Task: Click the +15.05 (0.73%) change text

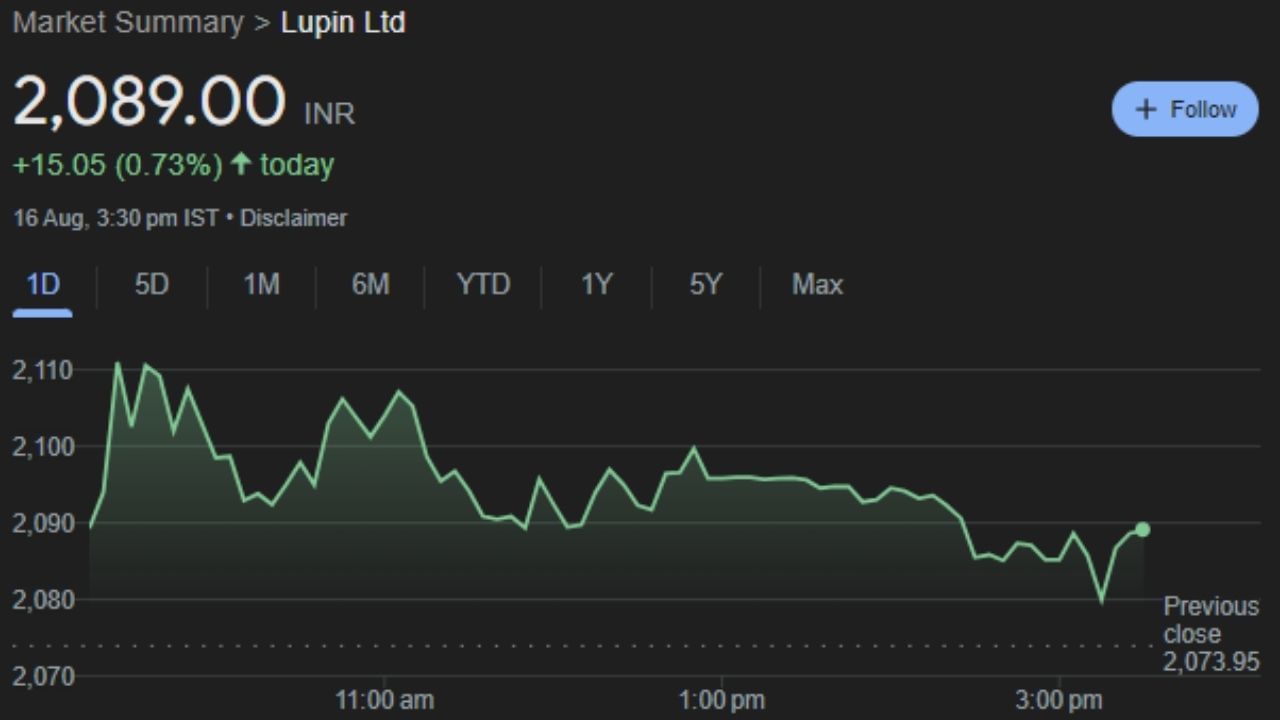Action: coord(117,165)
